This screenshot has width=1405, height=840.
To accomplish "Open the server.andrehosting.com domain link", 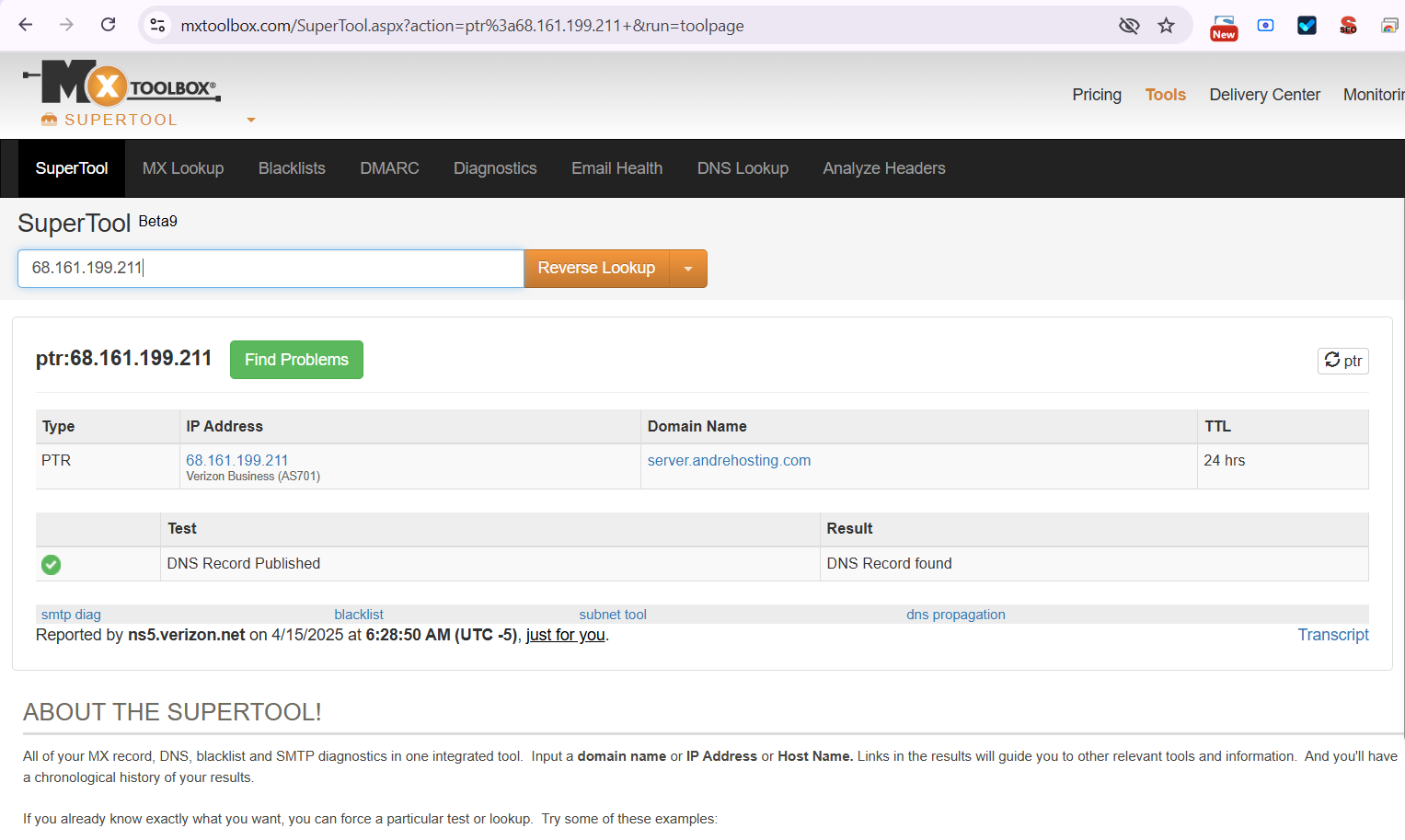I will [x=729, y=460].
